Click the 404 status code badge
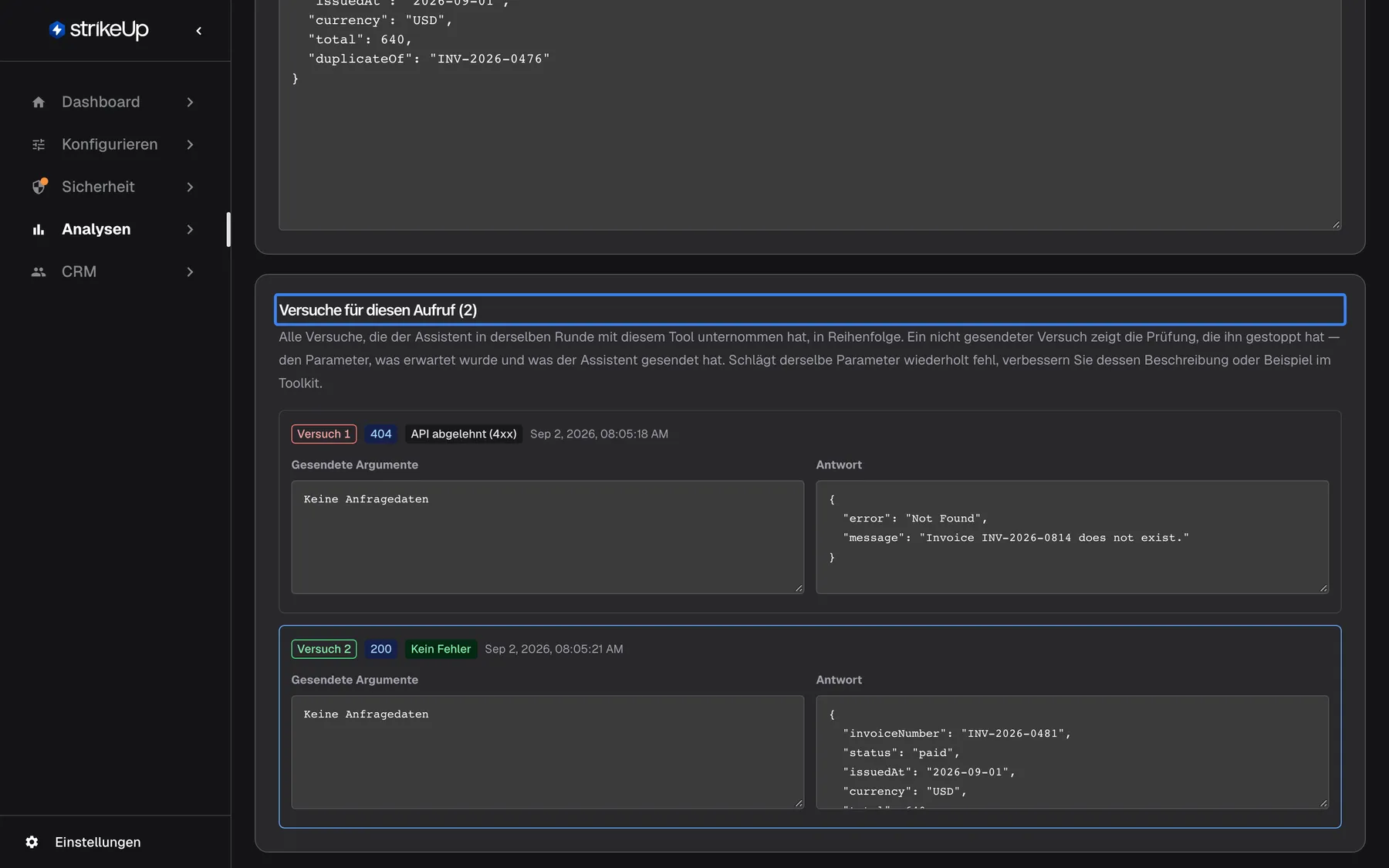This screenshot has width=1389, height=868. 381,434
